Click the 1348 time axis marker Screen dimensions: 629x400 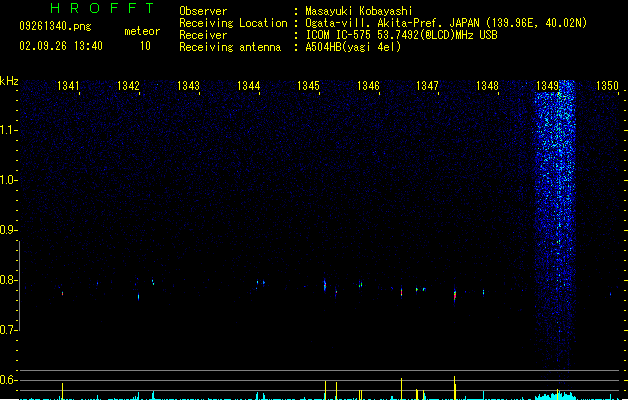coord(487,86)
